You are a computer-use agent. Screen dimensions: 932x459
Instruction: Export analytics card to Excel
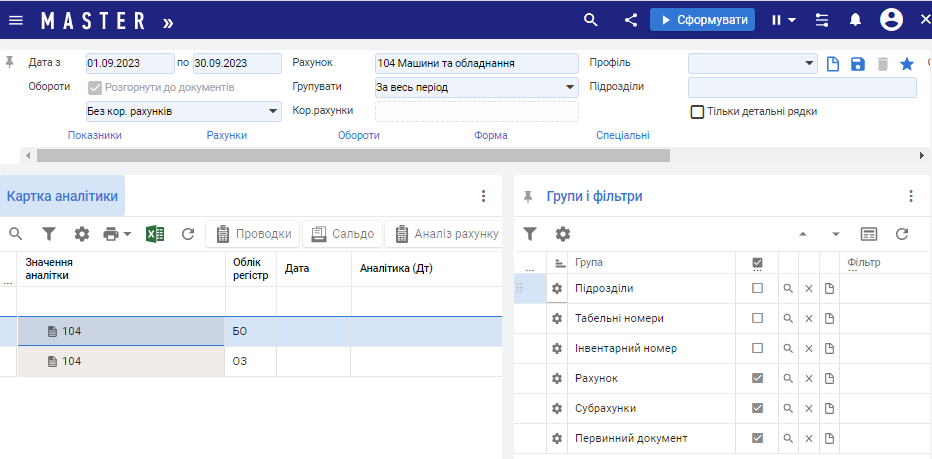click(x=155, y=234)
